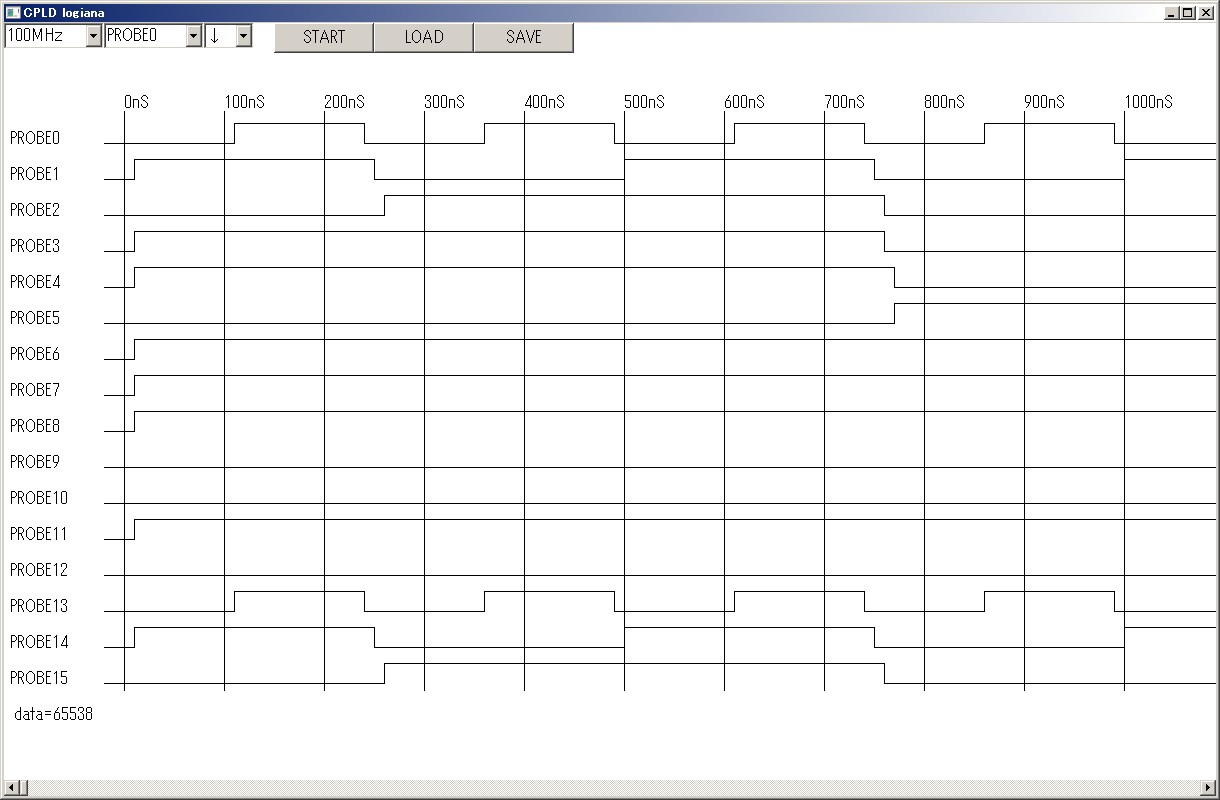Click the PROBE5 label
The height and width of the screenshot is (800, 1220).
(35, 318)
